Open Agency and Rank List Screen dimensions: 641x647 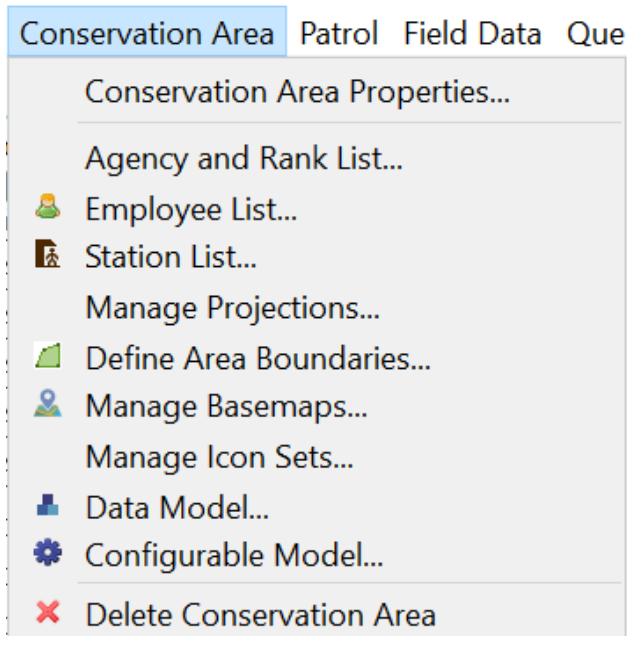click(244, 158)
